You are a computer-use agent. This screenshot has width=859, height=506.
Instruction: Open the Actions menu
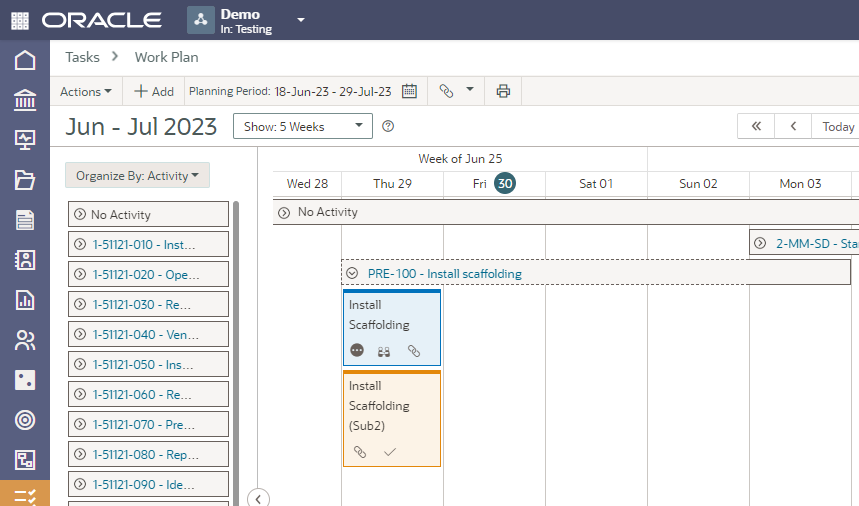(x=86, y=91)
